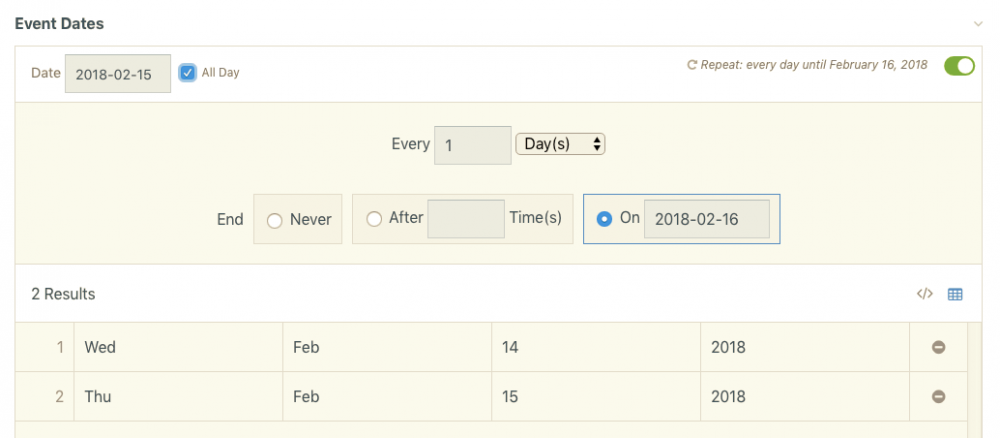Click the start Date field 2018-02-15
Viewport: 1000px width, 438px height.
(x=117, y=74)
